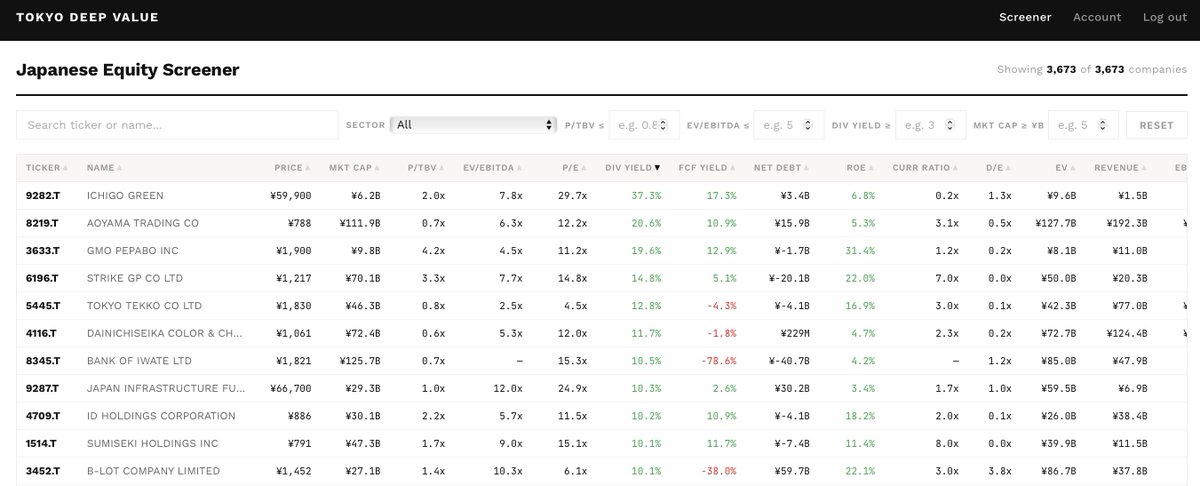
Task: Click the AOYAMA TRADING CO company name
Action: click(x=142, y=223)
